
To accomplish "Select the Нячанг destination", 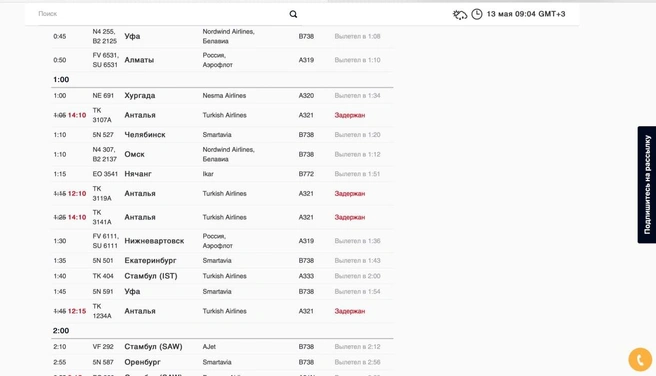I will click(x=138, y=174).
